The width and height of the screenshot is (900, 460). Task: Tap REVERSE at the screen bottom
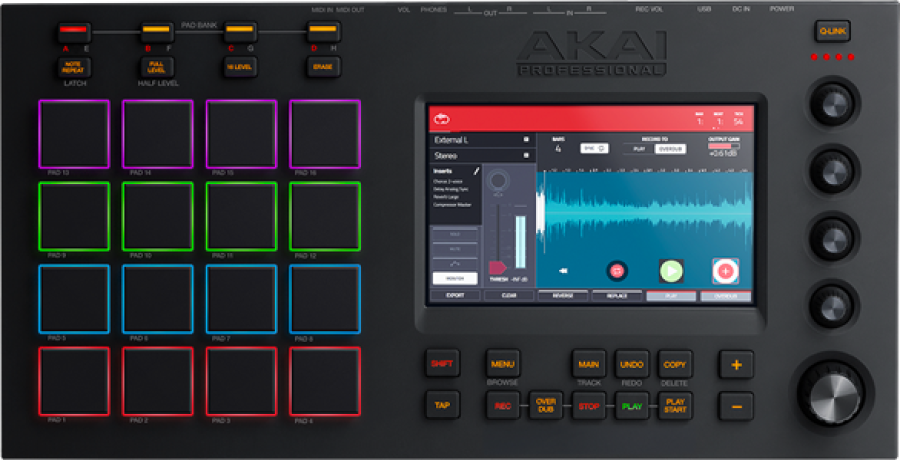coord(562,295)
